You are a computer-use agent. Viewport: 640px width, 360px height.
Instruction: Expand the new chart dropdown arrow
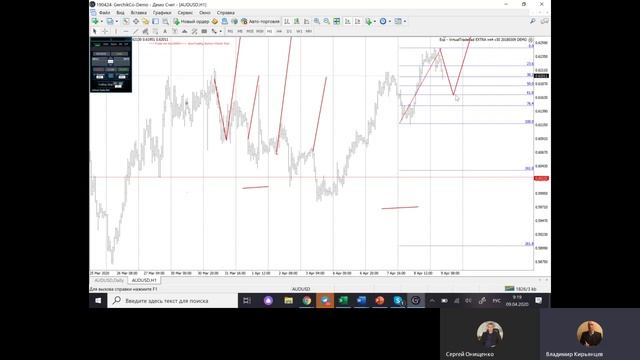[102, 21]
